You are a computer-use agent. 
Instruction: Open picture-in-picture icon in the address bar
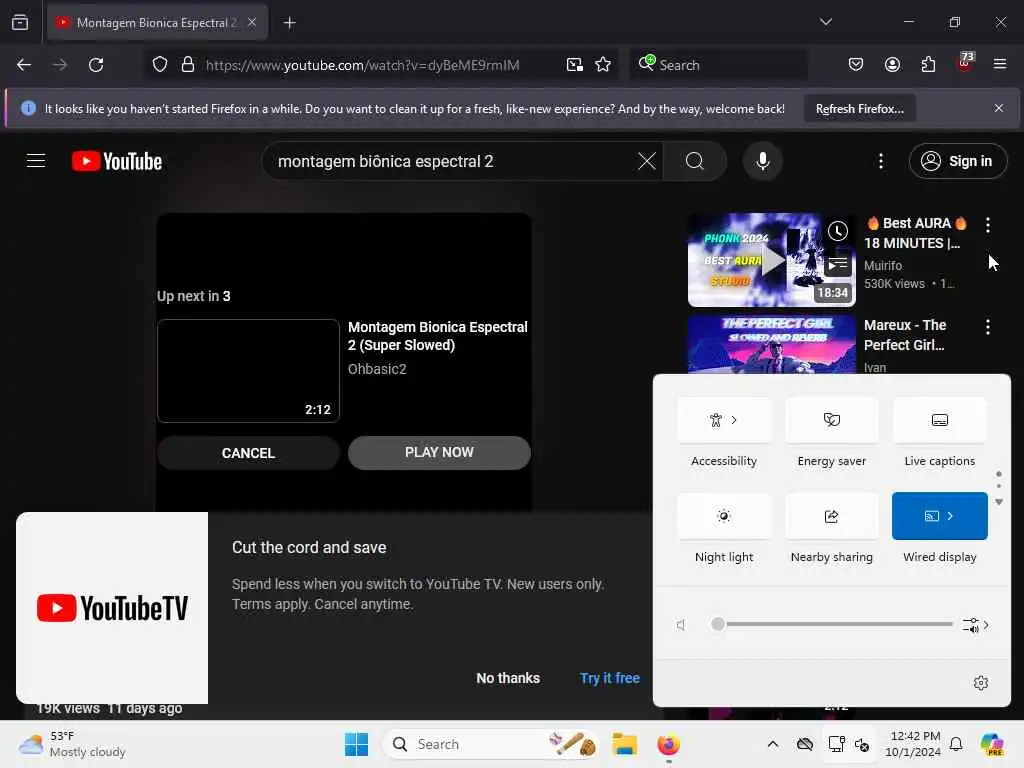pos(574,65)
